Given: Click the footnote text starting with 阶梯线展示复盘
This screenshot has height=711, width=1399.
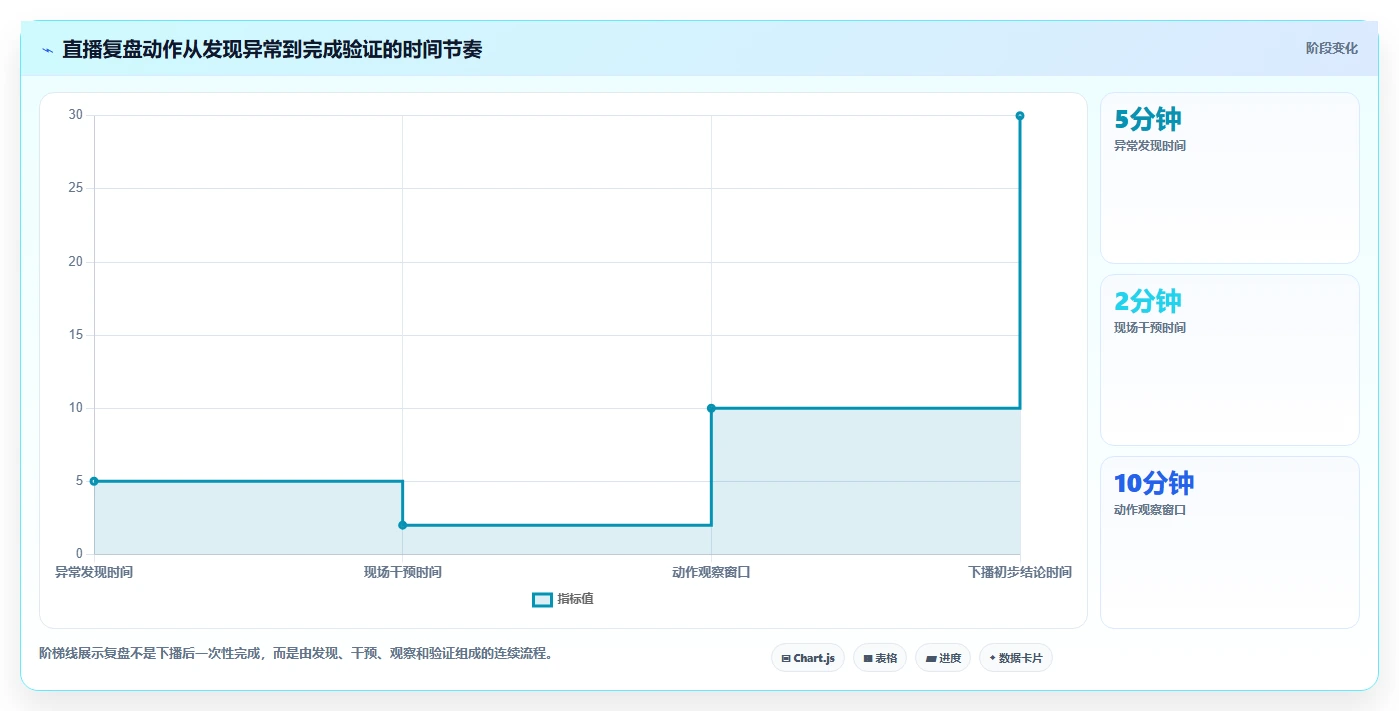Looking at the screenshot, I should [x=296, y=653].
